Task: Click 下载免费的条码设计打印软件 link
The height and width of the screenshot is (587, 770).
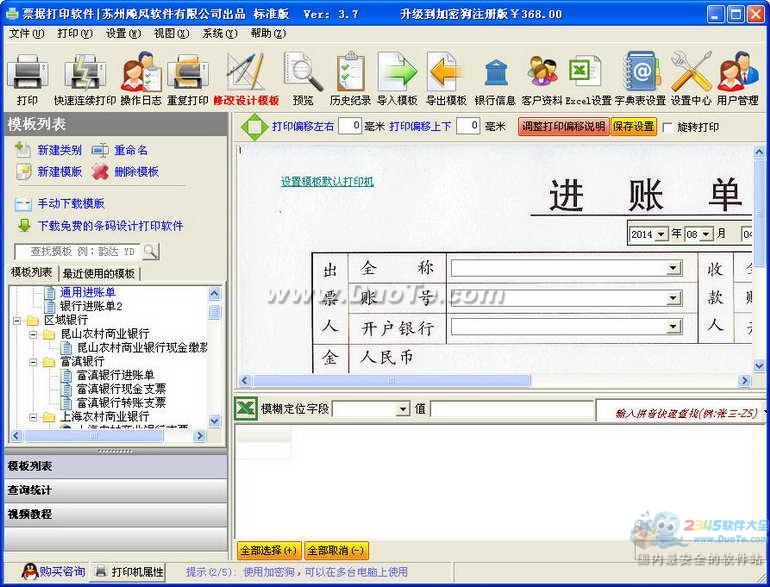Action: 110,225
